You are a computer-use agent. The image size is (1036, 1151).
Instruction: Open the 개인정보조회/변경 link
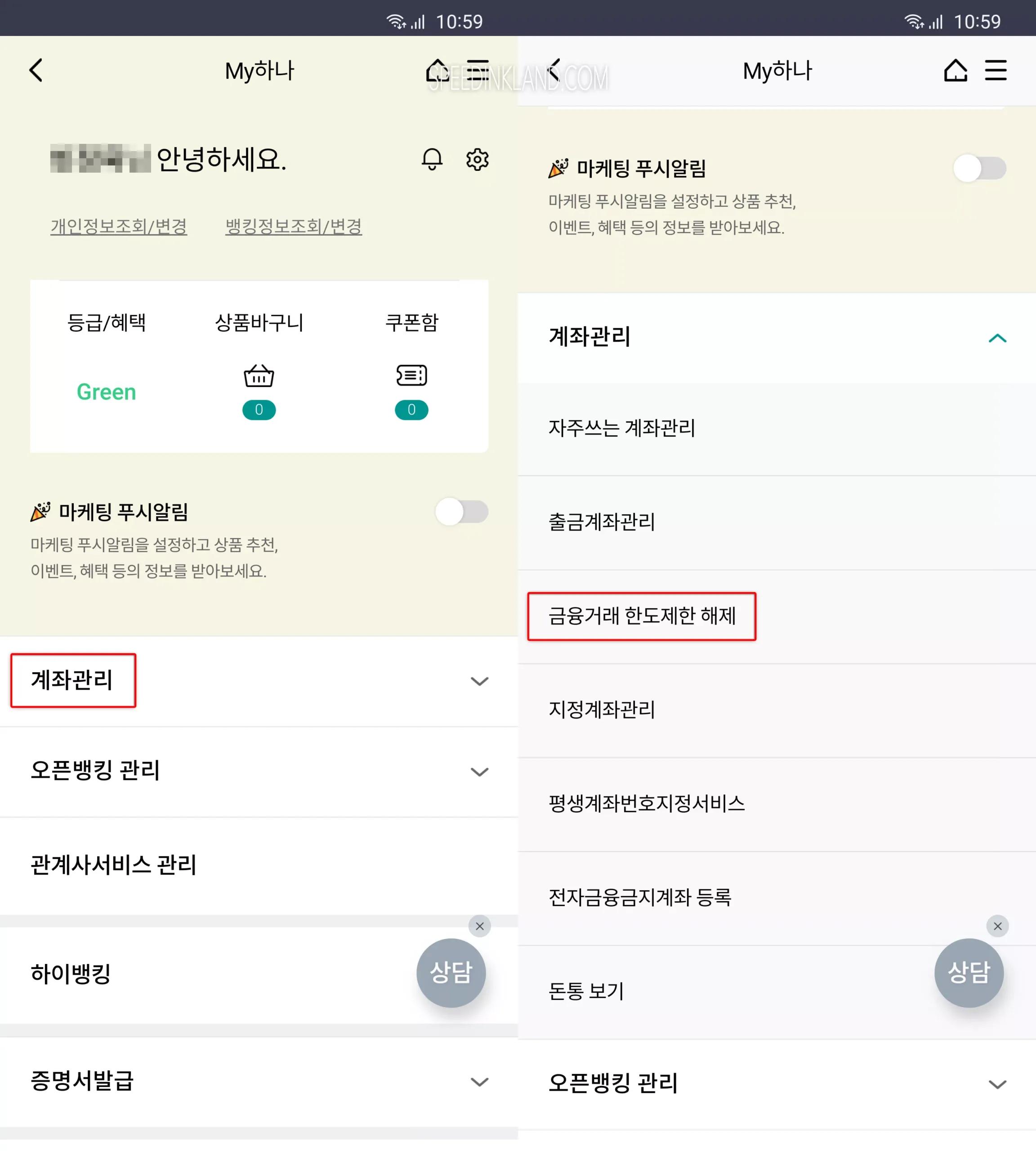tap(118, 227)
